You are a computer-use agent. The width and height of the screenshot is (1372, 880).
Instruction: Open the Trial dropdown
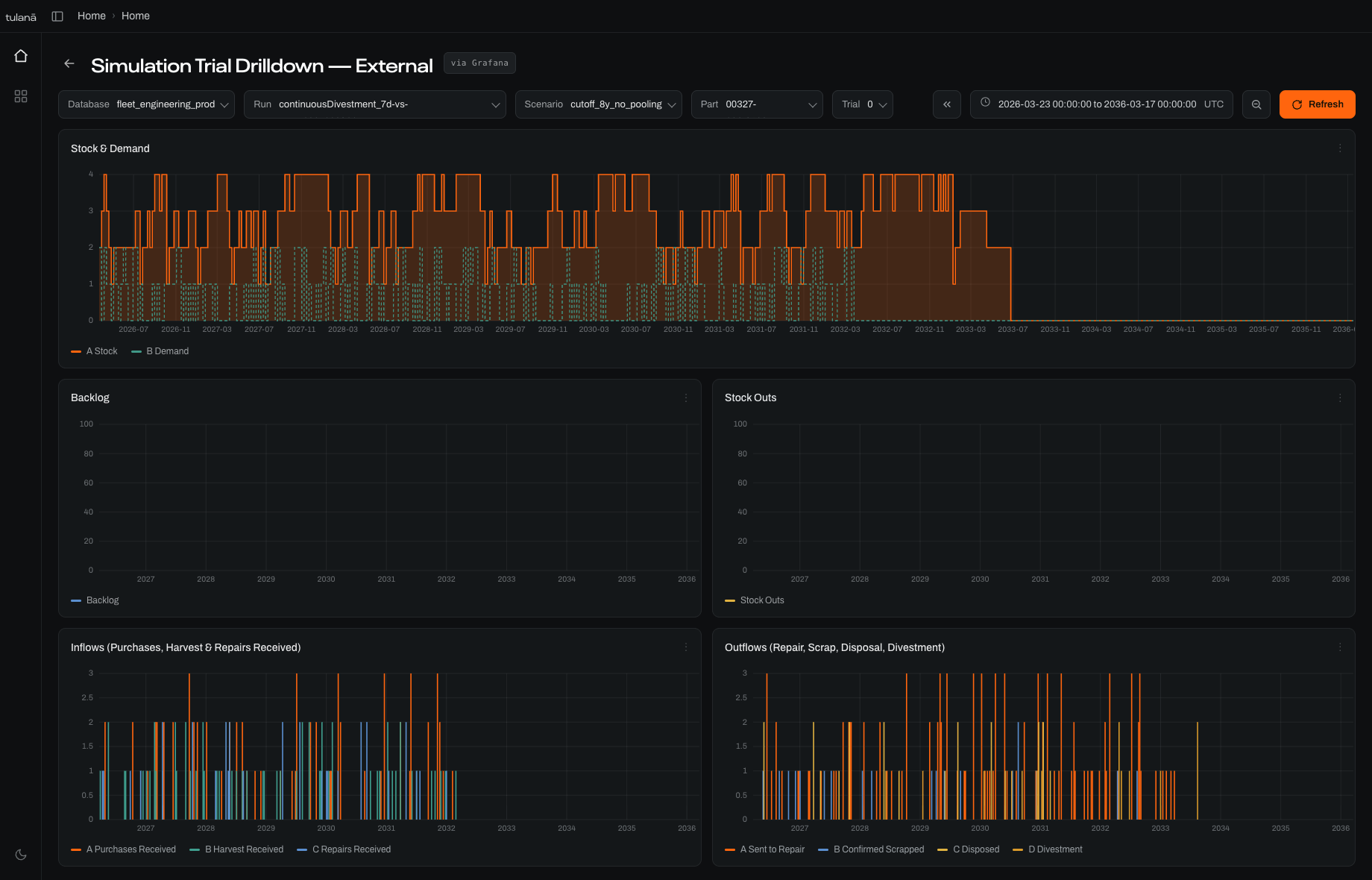[x=863, y=104]
